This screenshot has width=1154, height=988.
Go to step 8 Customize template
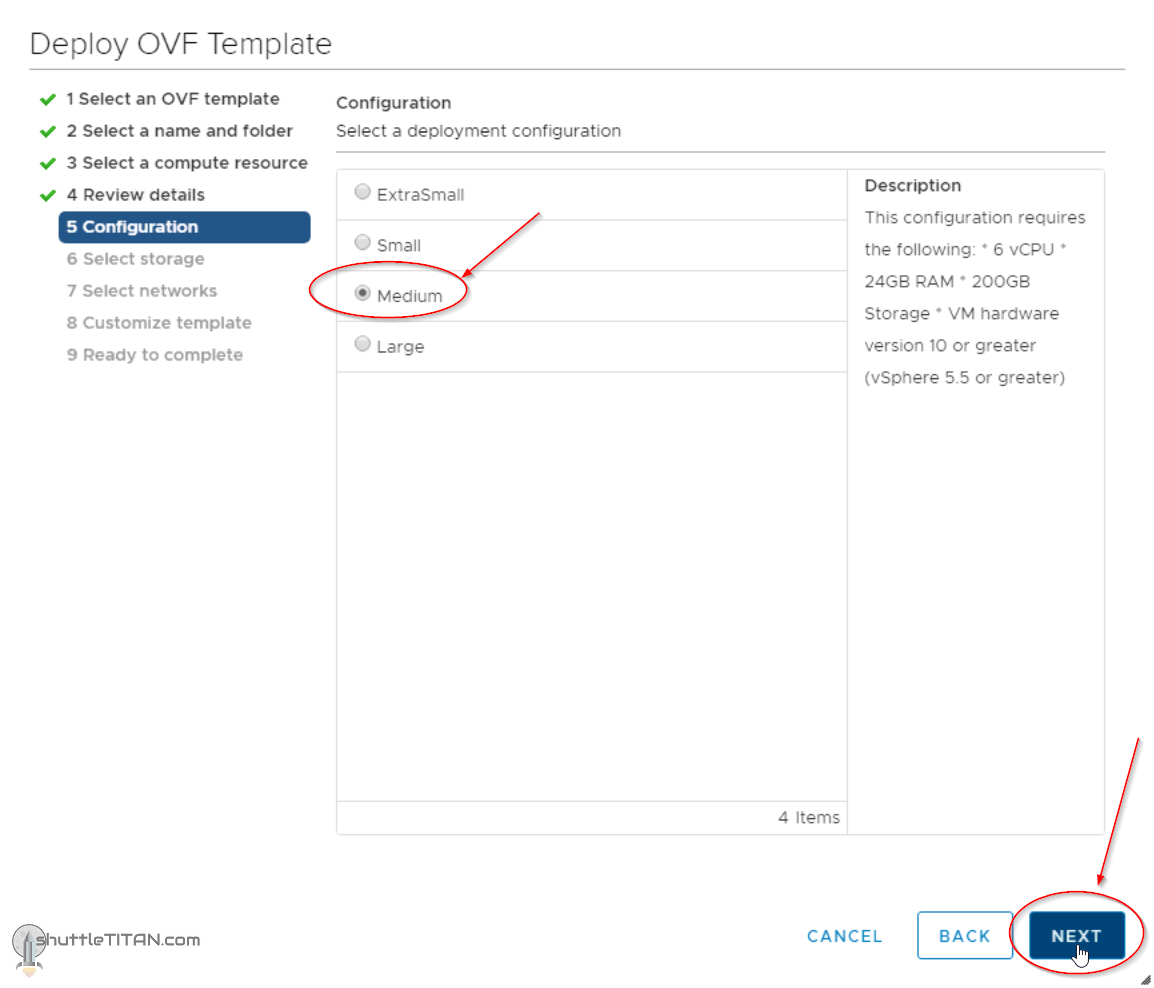click(159, 323)
